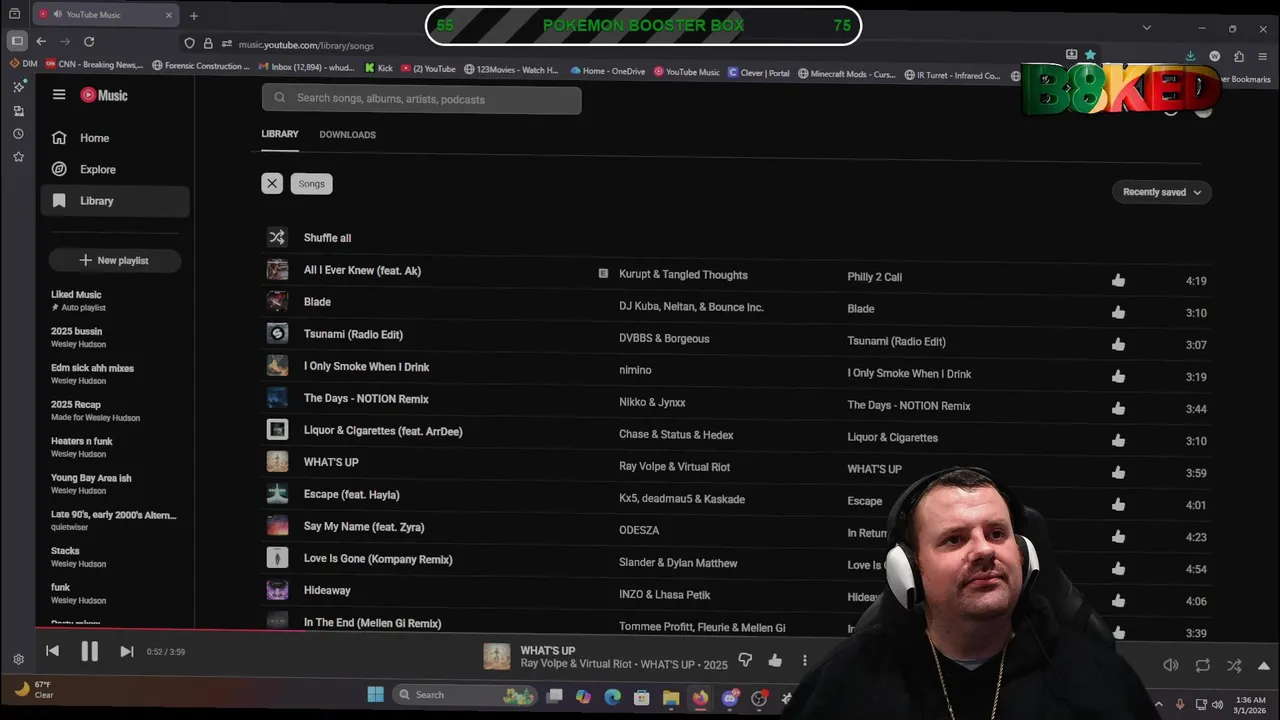Select the LIBRARY tab
The width and height of the screenshot is (1280, 720).
(x=280, y=134)
